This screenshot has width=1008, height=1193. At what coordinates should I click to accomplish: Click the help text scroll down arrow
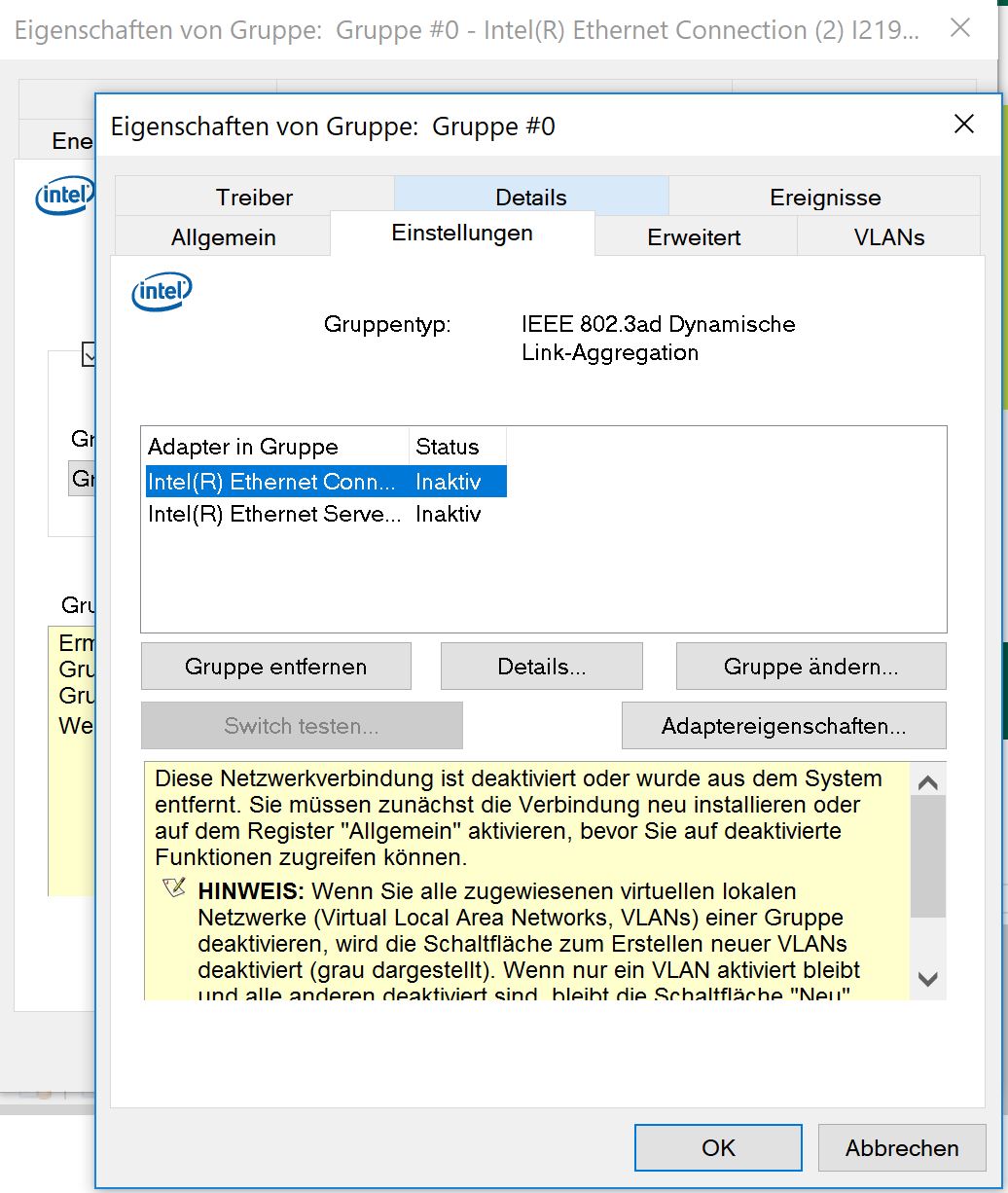(928, 979)
